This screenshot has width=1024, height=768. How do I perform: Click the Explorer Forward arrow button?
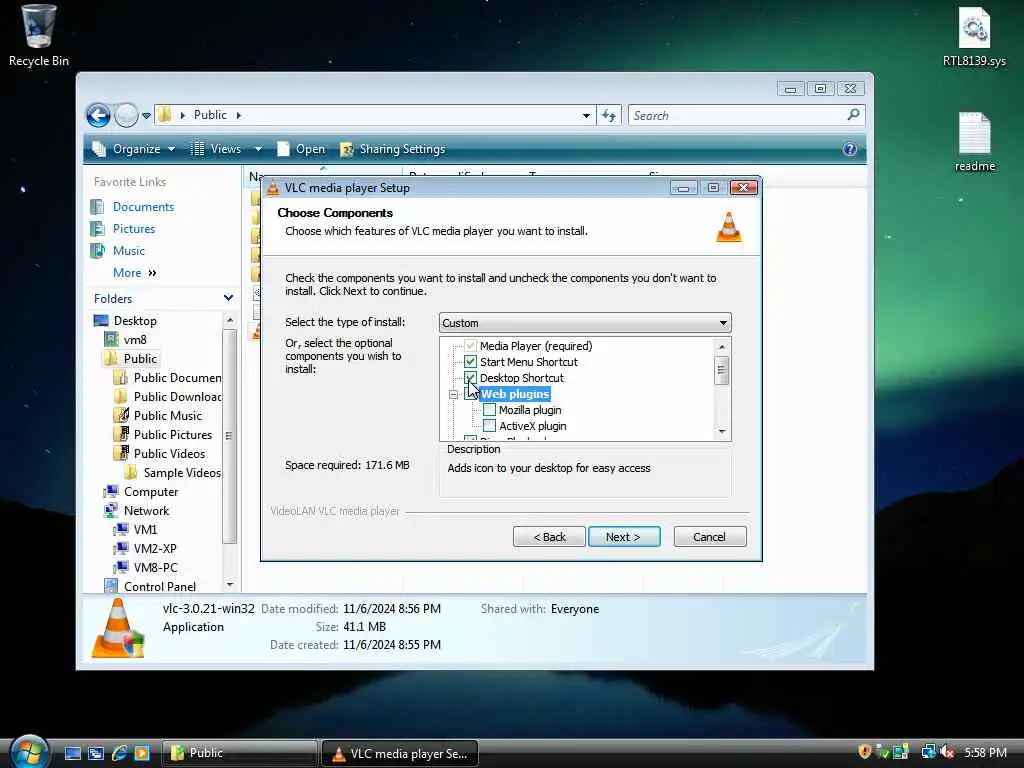pos(126,116)
